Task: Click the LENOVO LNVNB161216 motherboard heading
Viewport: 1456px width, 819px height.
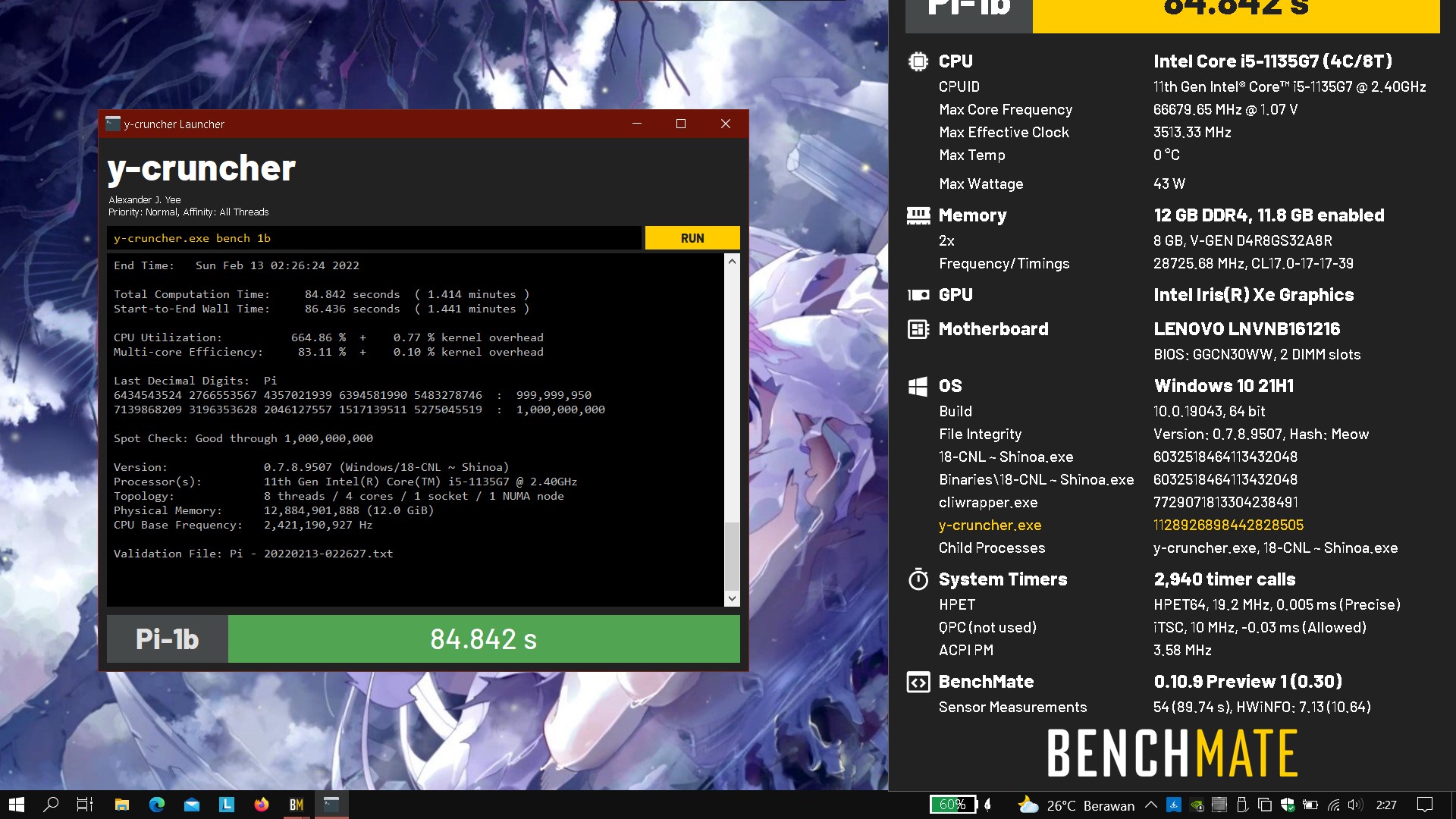Action: click(x=1247, y=329)
